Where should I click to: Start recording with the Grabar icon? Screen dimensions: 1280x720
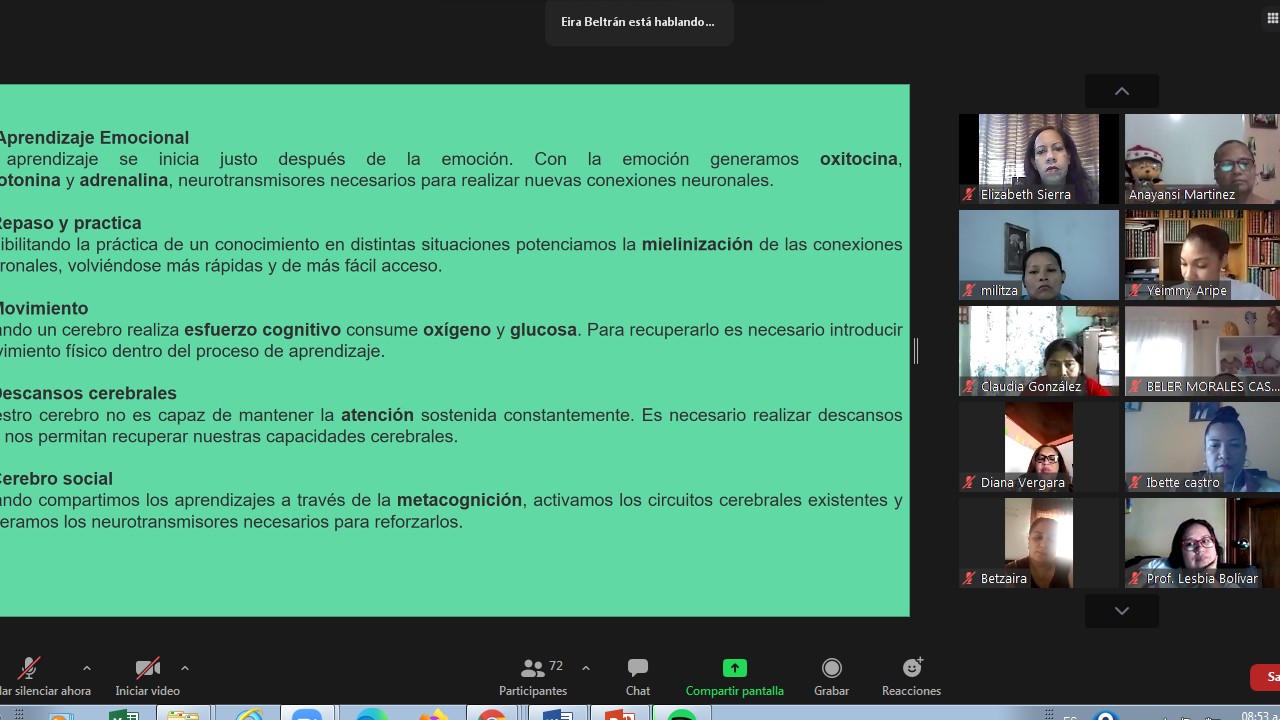(x=831, y=668)
